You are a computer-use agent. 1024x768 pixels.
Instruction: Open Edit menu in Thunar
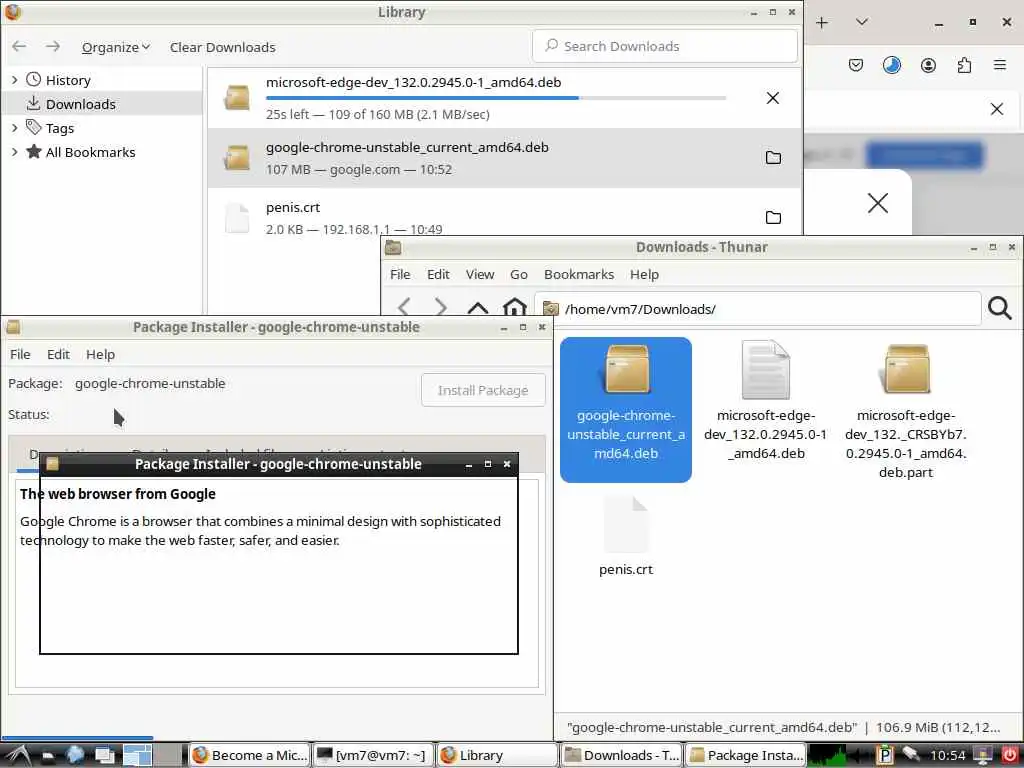click(x=438, y=274)
